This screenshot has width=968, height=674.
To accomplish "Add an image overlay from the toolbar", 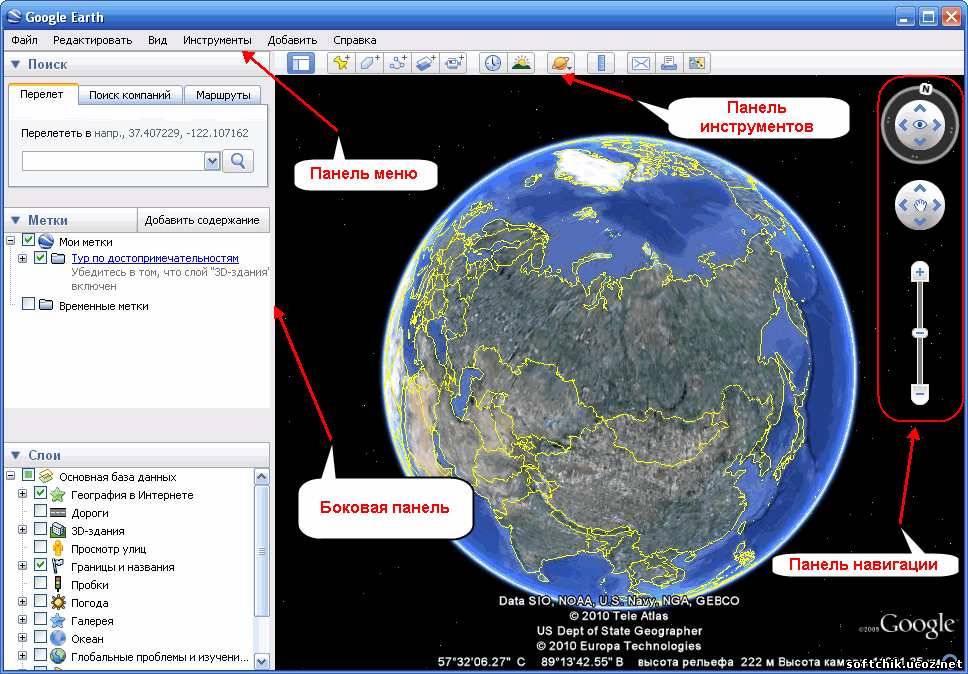I will coord(426,63).
